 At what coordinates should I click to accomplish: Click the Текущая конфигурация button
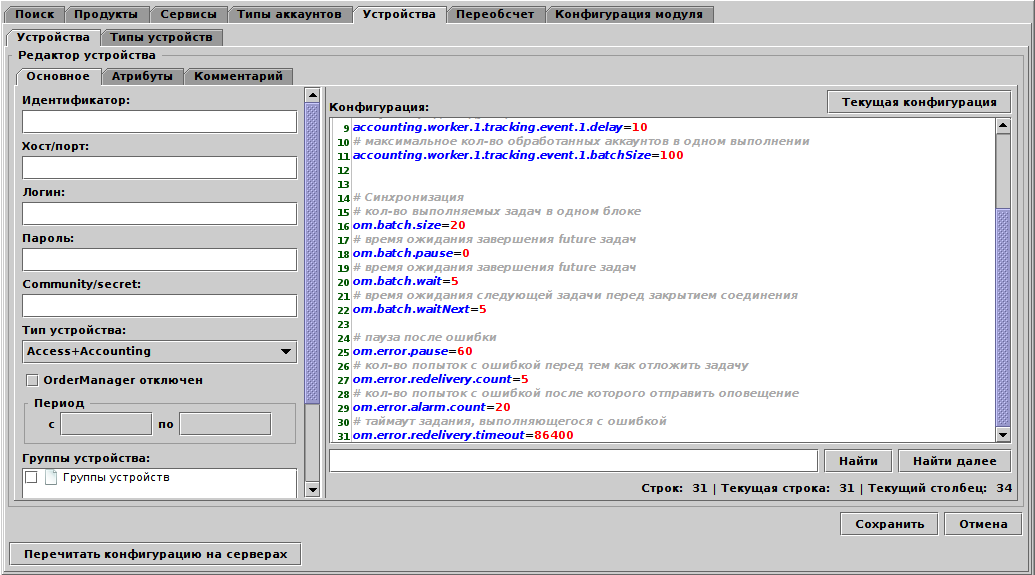[919, 102]
